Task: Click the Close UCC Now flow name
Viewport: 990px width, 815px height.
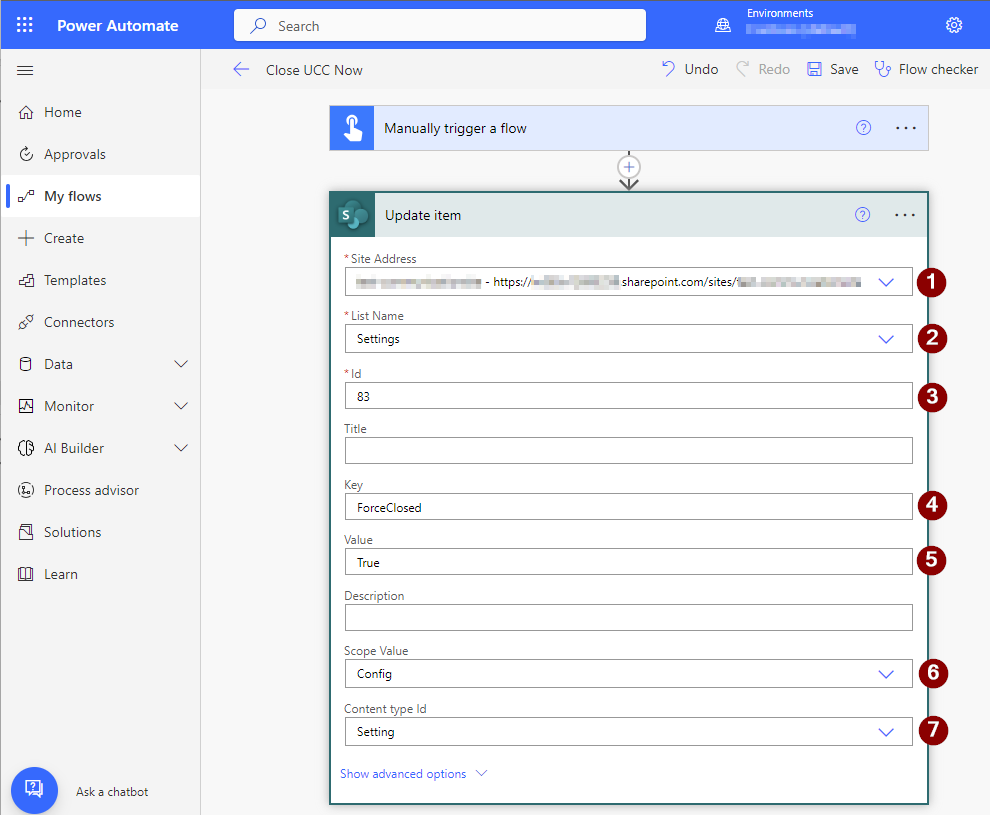Action: click(x=314, y=70)
